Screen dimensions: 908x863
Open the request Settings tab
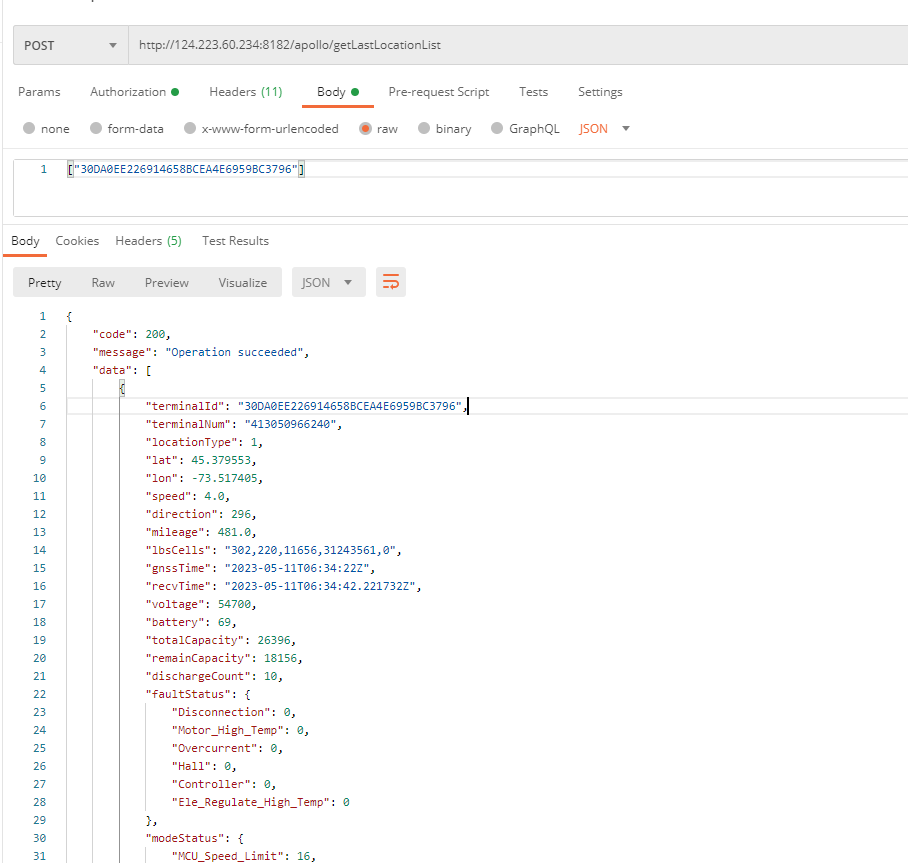click(x=600, y=92)
